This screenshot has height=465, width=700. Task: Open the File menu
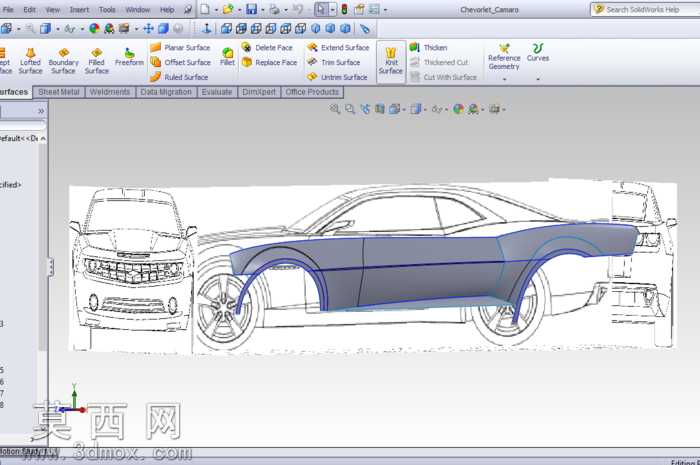pyautogui.click(x=8, y=9)
